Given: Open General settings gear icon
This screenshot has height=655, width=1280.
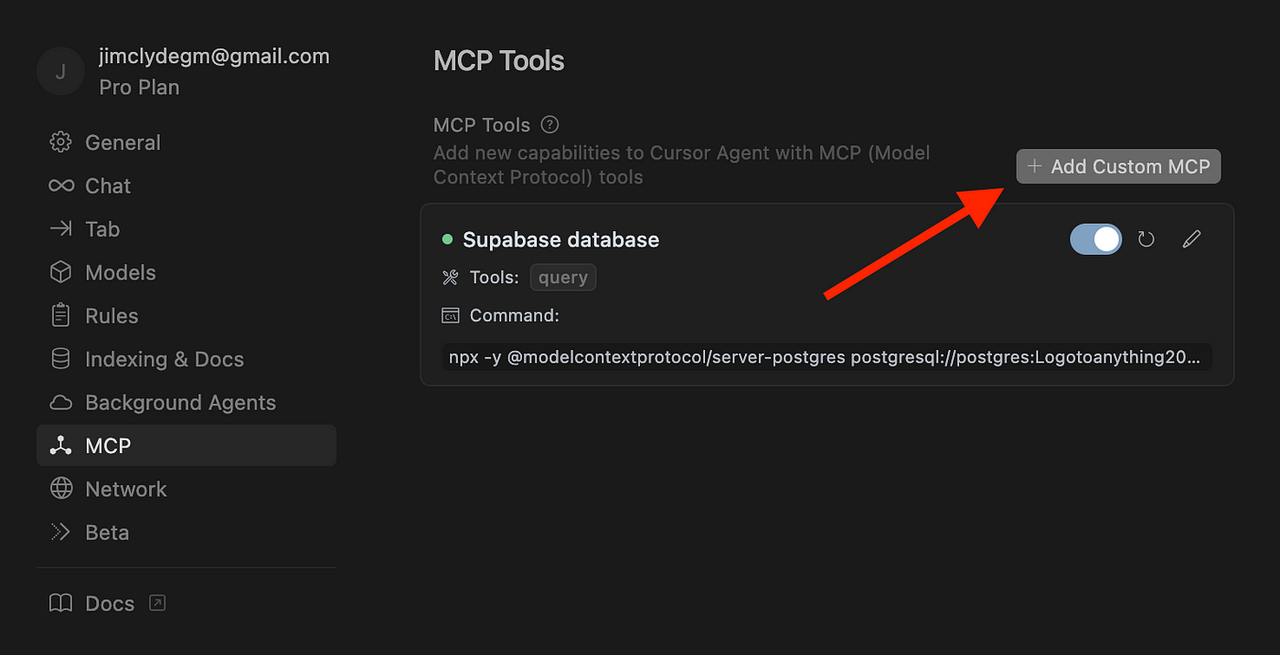Looking at the screenshot, I should (x=61, y=142).
